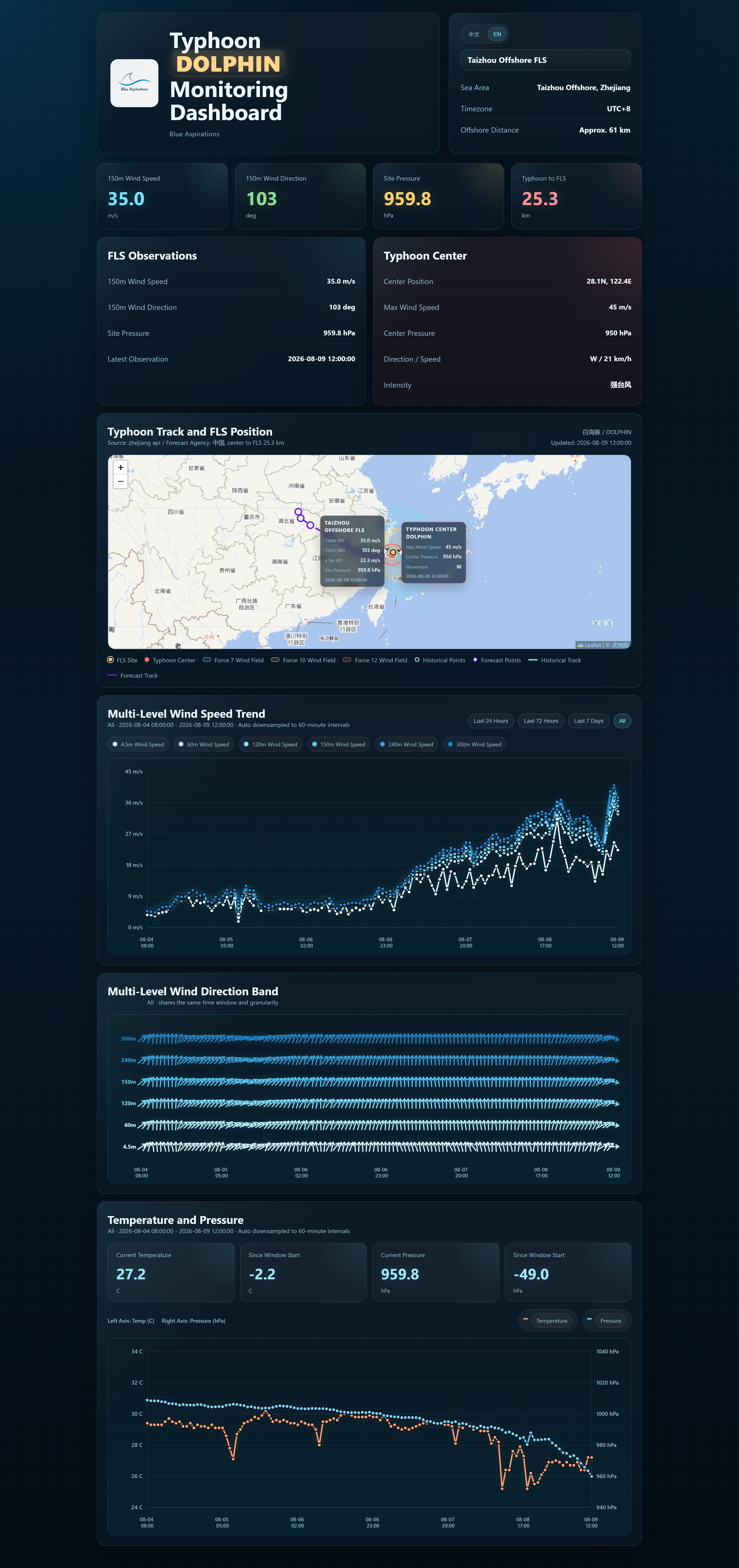Click Offshore Distance value Approx. 61 km

point(605,130)
